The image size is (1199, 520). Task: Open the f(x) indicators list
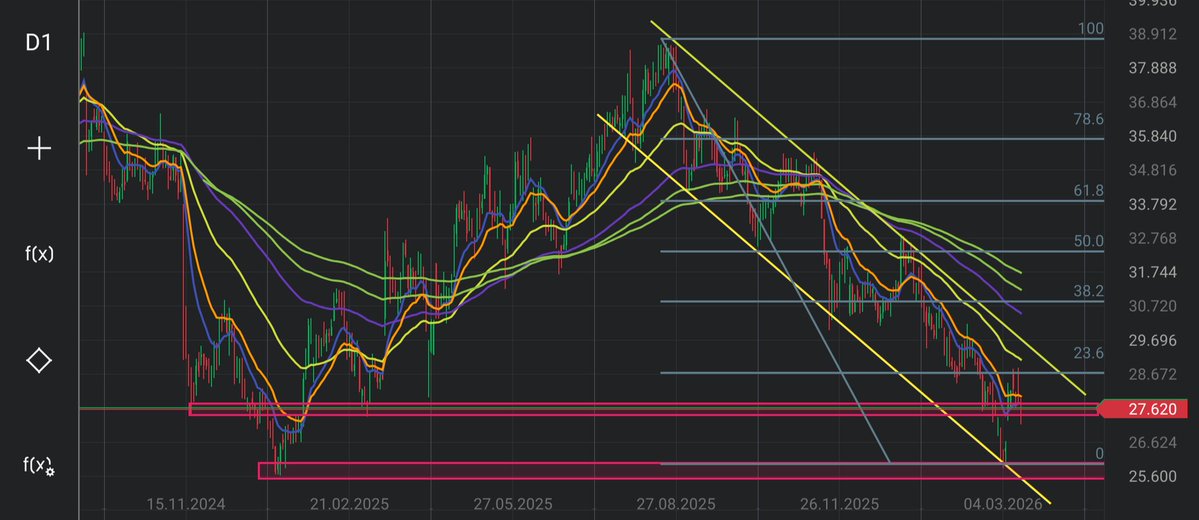point(39,254)
